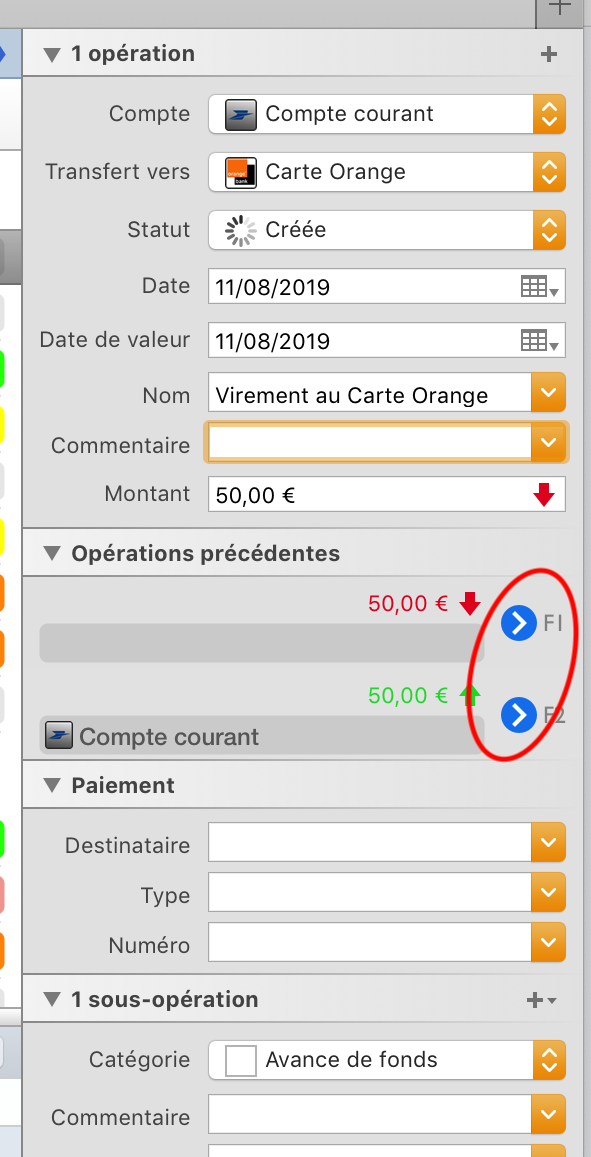
Task: Collapse the Paiement section
Action: (x=51, y=785)
